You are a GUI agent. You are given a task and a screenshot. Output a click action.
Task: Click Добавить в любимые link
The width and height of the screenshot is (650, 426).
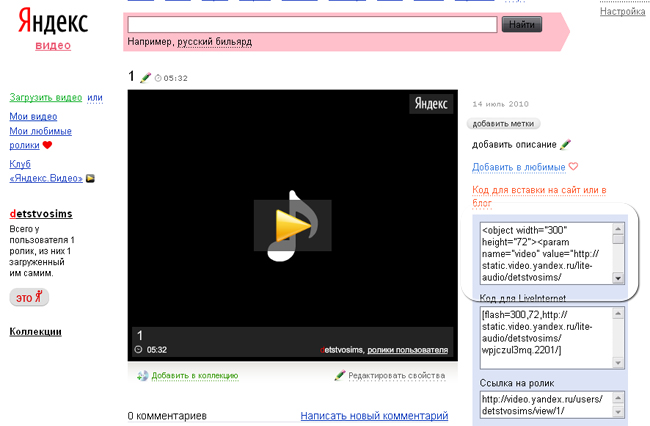519,167
